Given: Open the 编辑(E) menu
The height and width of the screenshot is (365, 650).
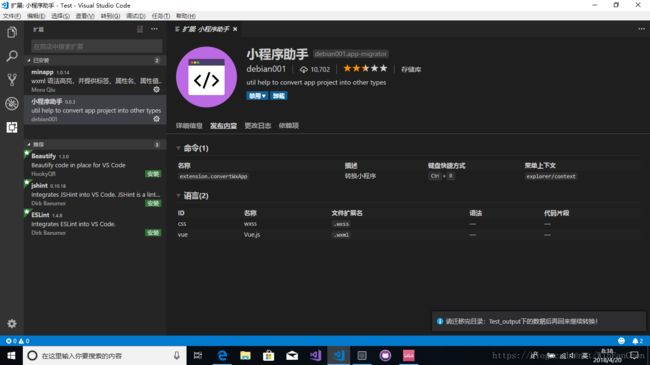Looking at the screenshot, I should click(x=36, y=16).
